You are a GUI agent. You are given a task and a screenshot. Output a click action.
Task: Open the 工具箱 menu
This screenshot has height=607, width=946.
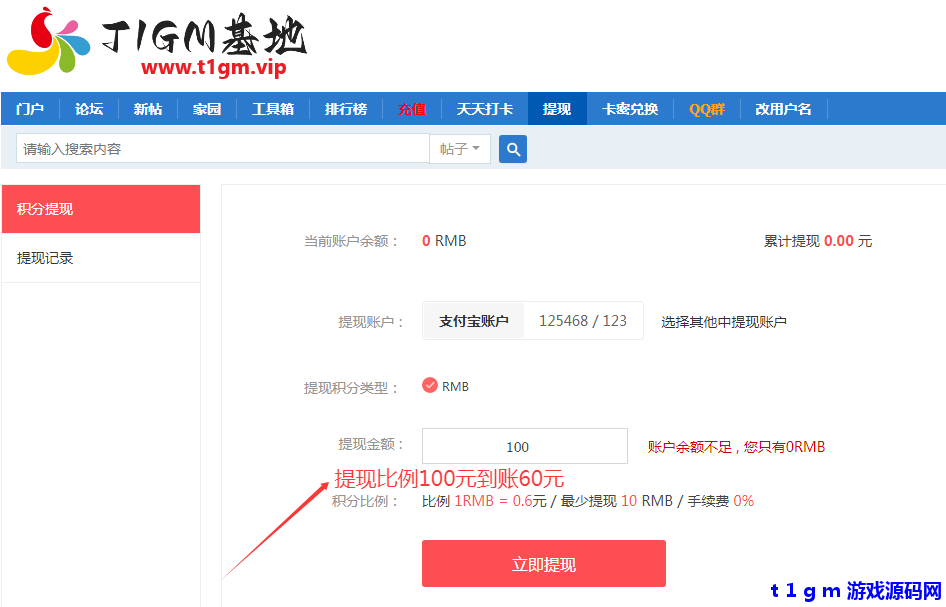click(272, 108)
